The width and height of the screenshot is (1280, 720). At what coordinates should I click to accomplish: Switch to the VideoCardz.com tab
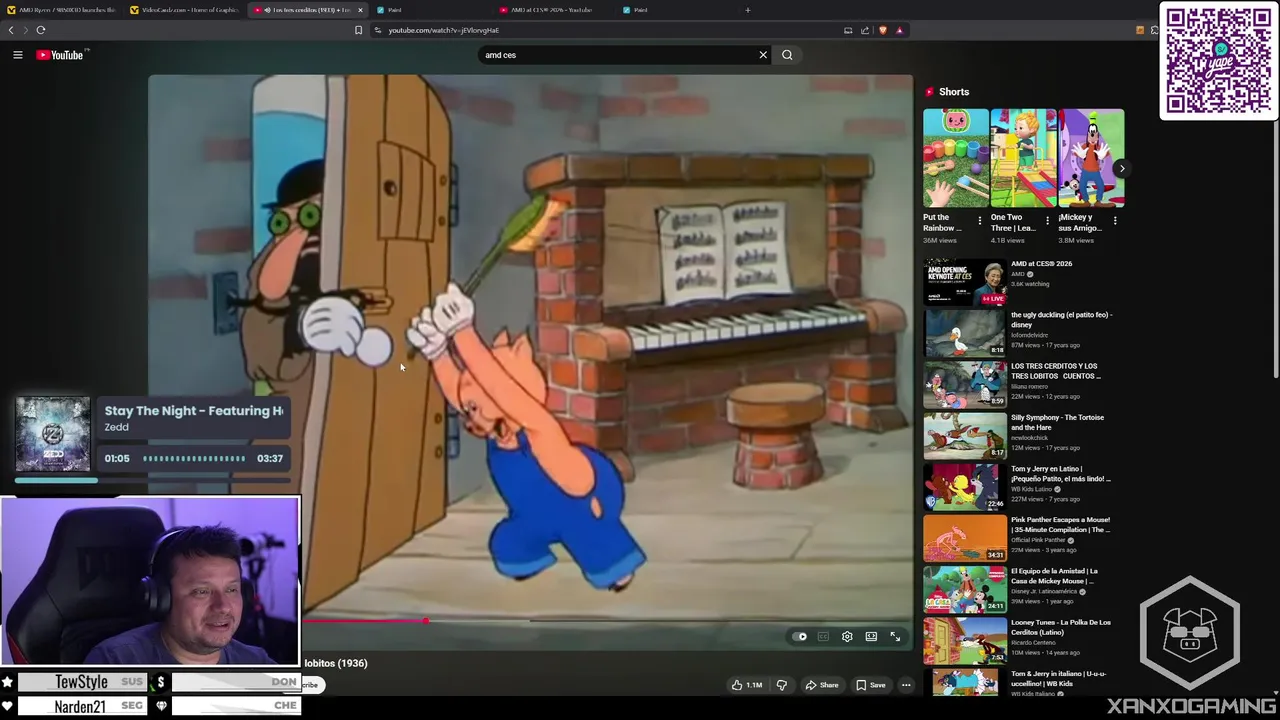185,10
